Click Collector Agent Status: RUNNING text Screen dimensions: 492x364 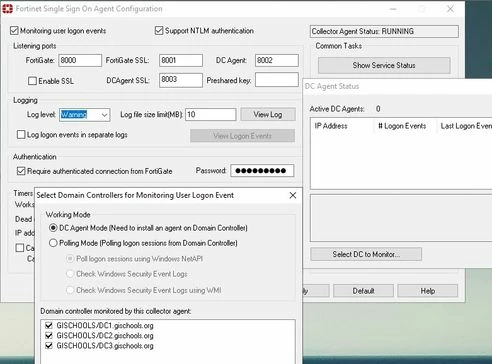(x=363, y=31)
